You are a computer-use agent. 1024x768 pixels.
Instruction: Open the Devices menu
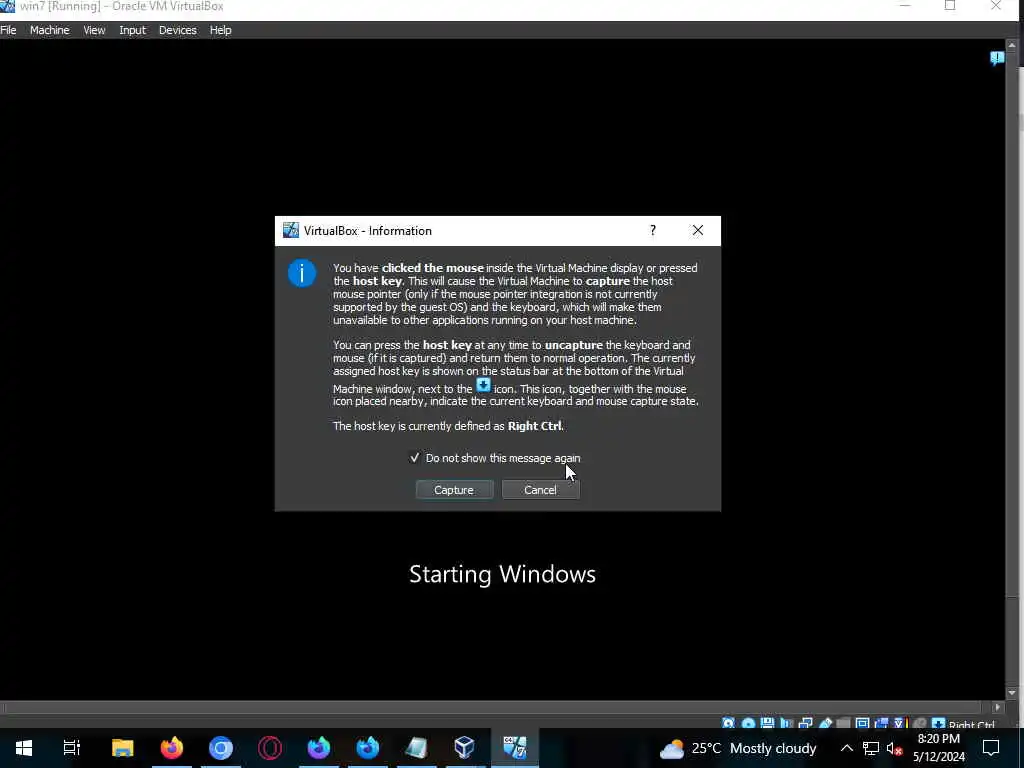(178, 30)
